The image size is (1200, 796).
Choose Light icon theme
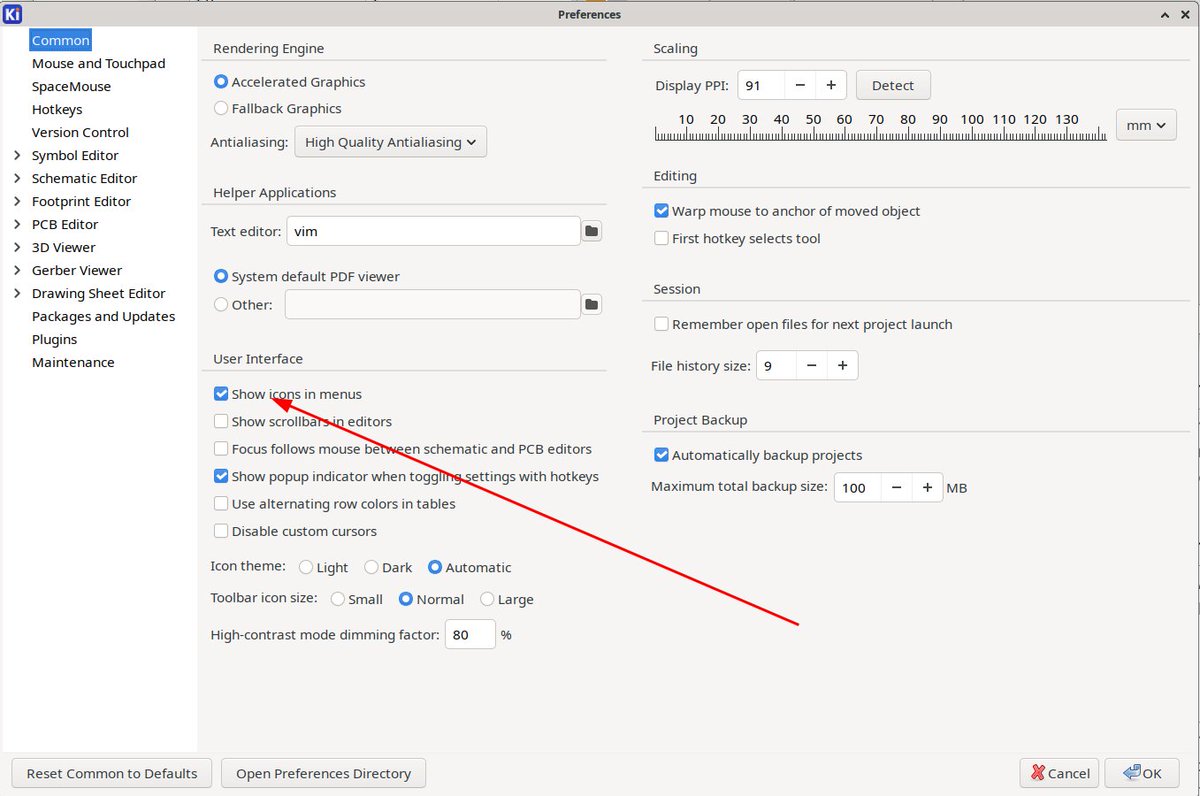tap(306, 567)
